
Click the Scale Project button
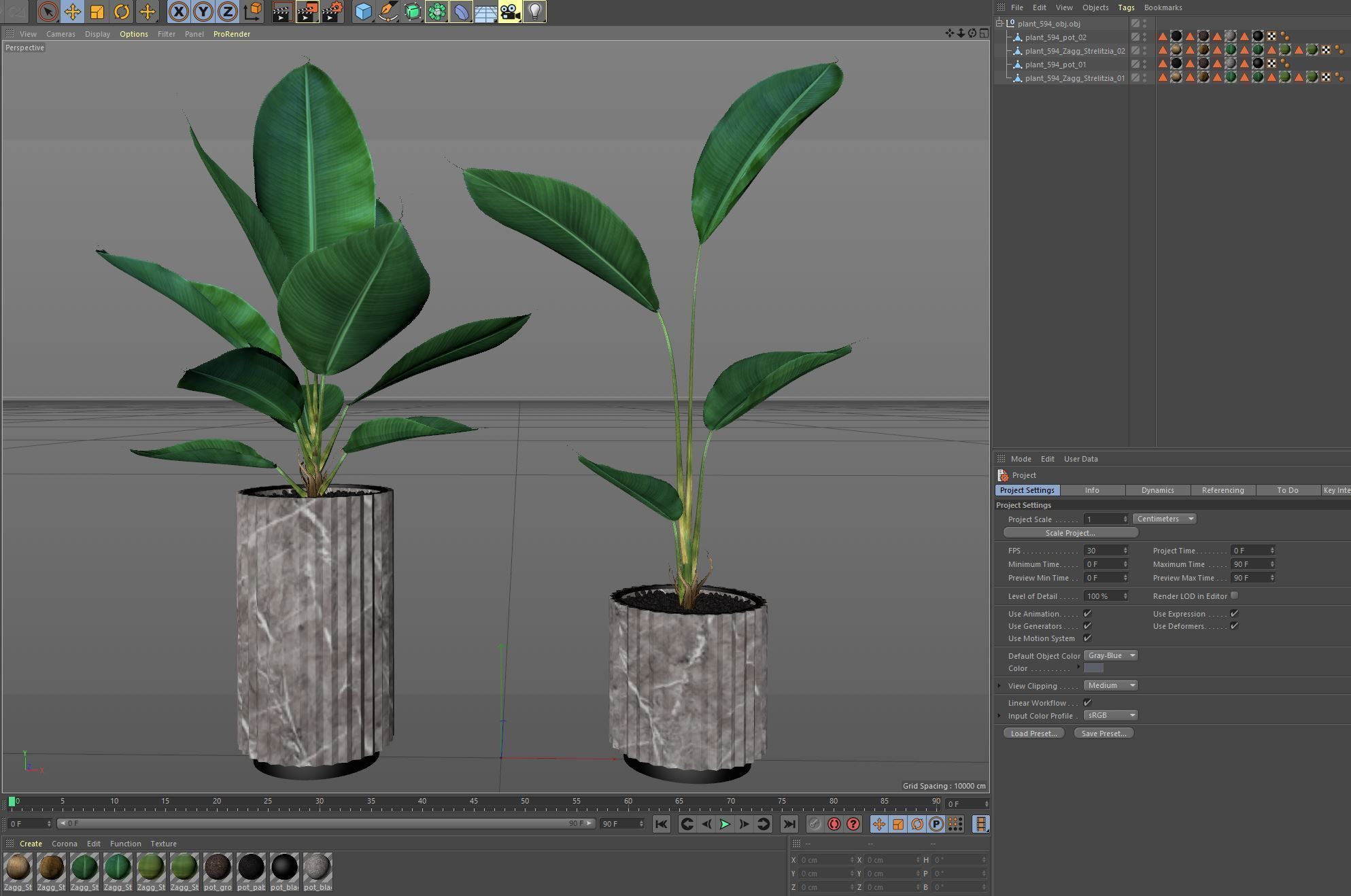(1070, 533)
